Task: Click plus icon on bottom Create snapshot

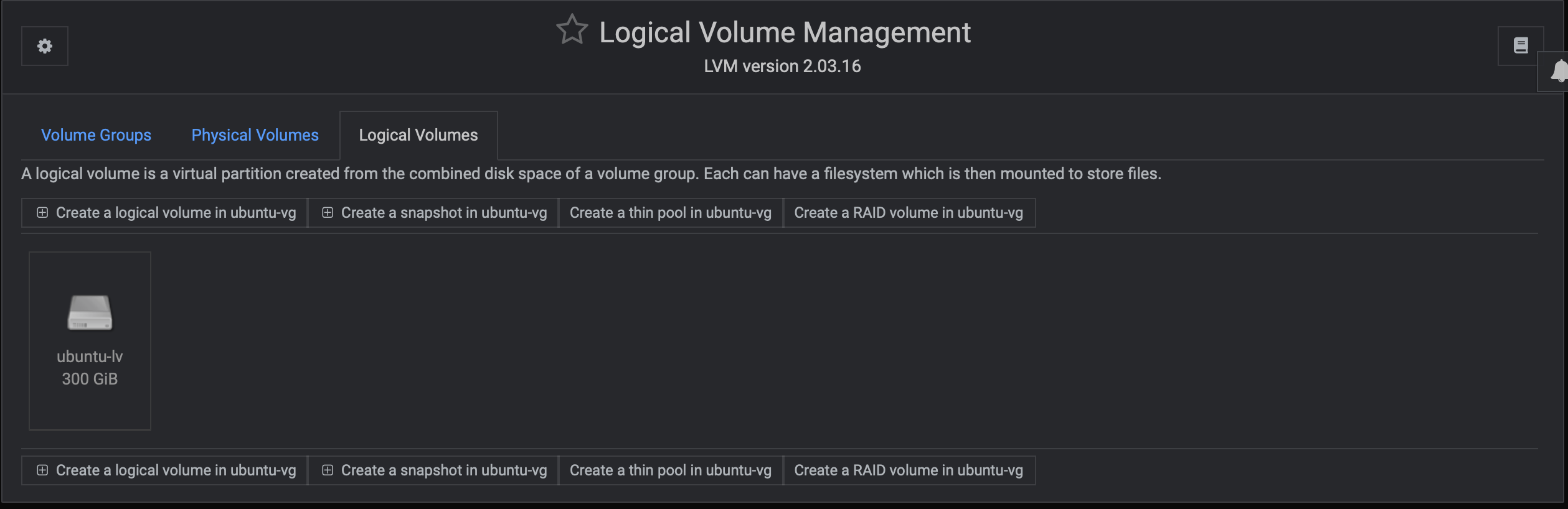Action: tap(328, 470)
